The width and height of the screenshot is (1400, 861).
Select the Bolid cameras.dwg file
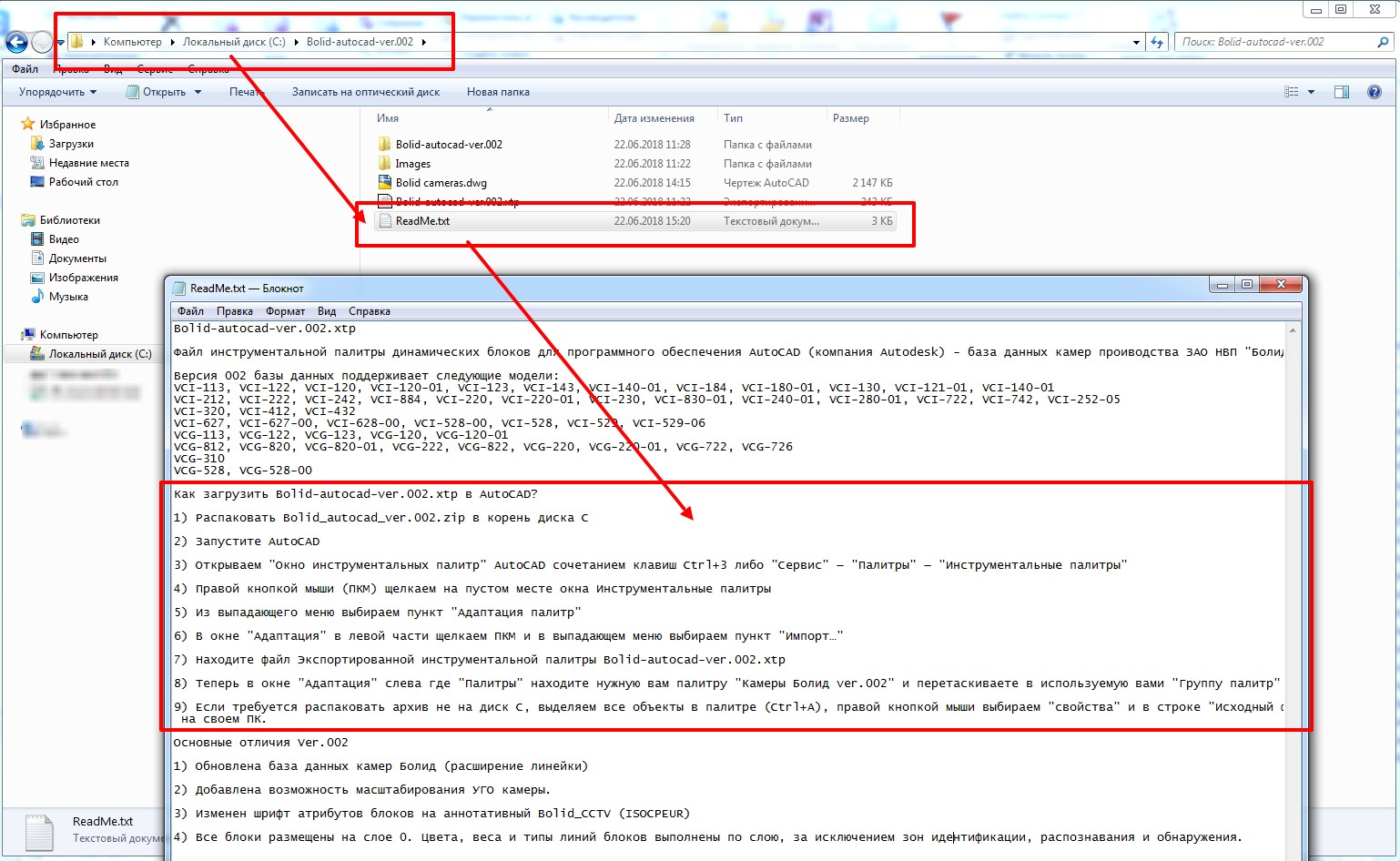[441, 183]
